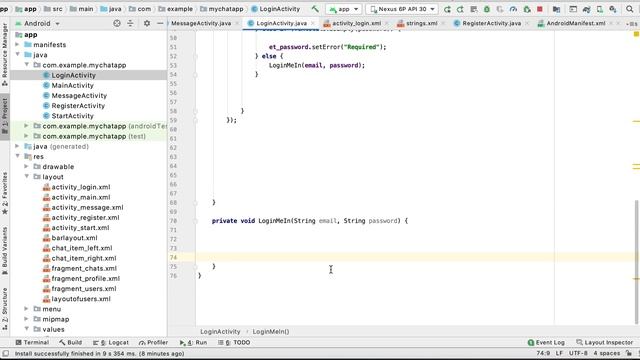The height and width of the screenshot is (360, 640).
Task: Click the 4 spaces indent setting in status bar
Action: click(607, 353)
